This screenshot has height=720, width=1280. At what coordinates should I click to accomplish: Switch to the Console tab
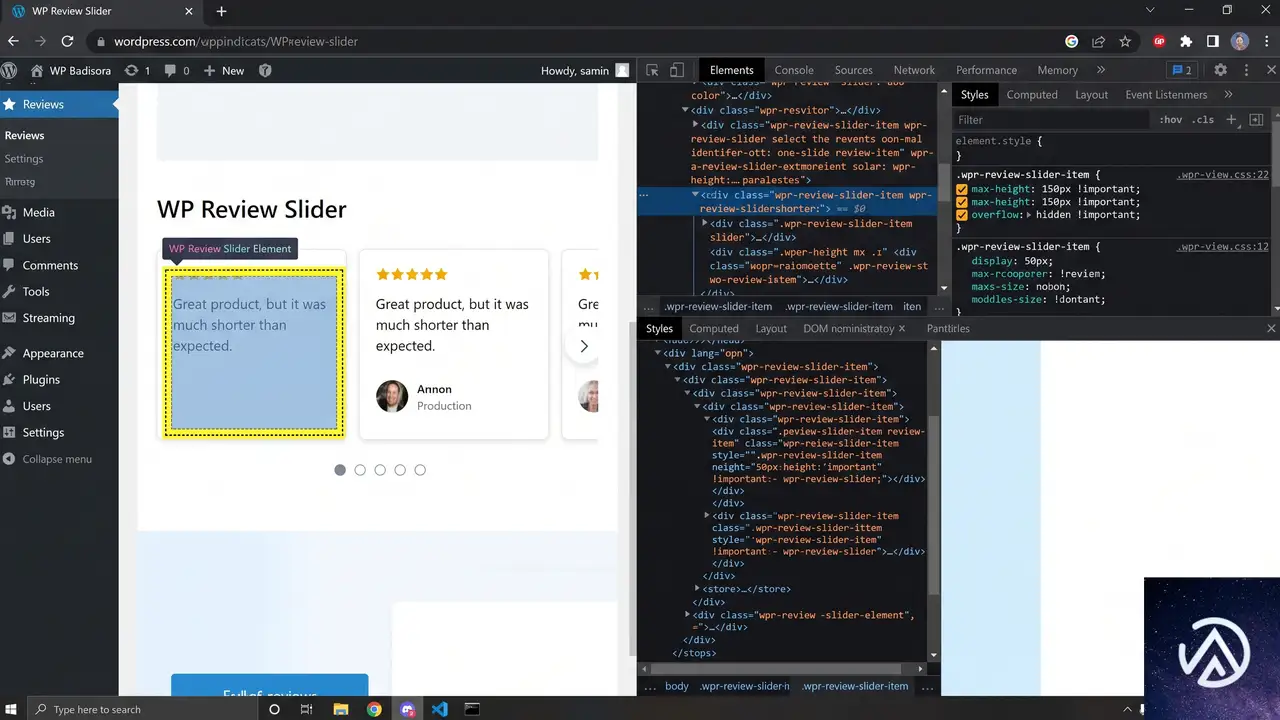[x=794, y=70]
